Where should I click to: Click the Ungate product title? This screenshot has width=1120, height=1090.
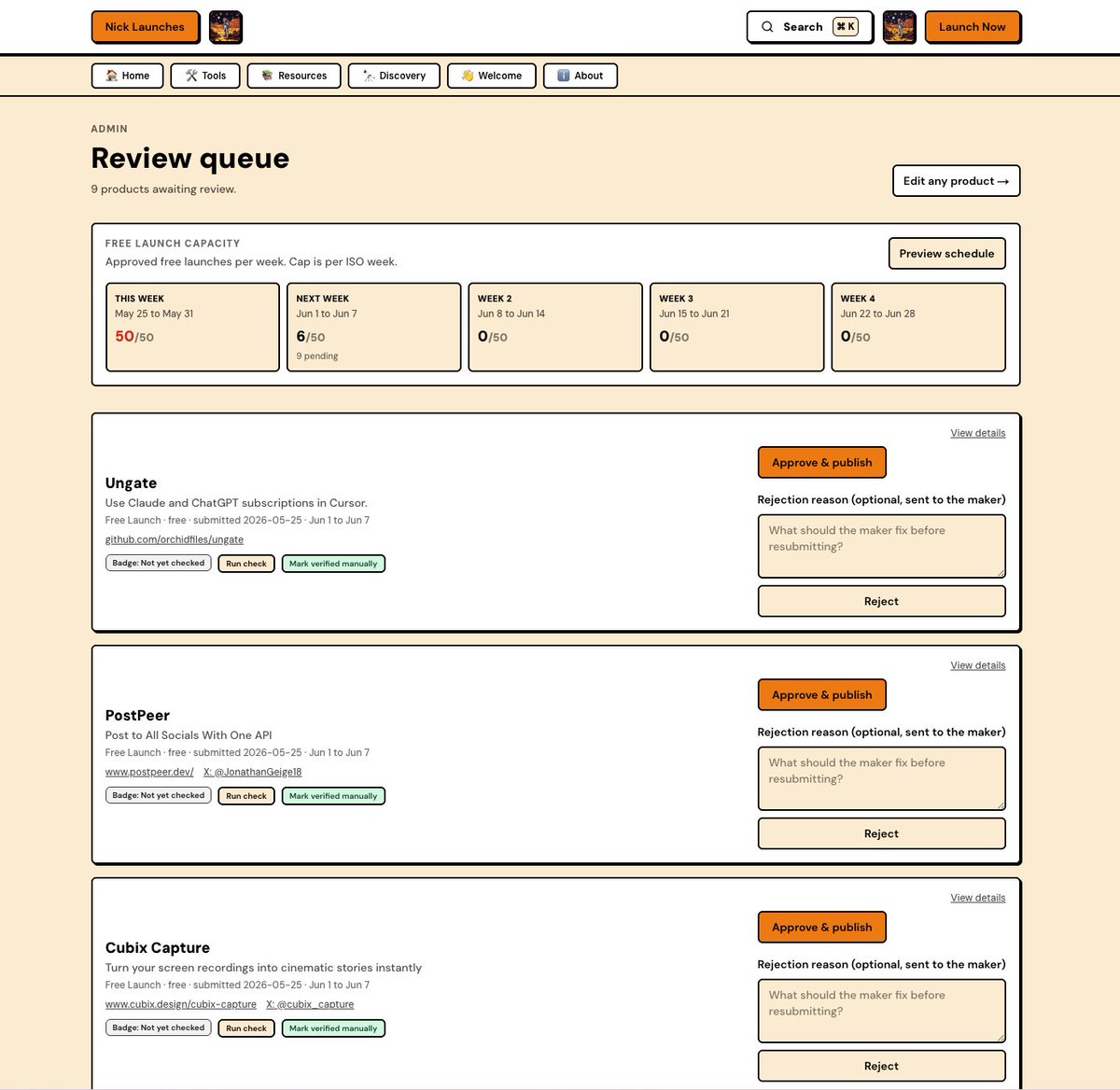131,483
